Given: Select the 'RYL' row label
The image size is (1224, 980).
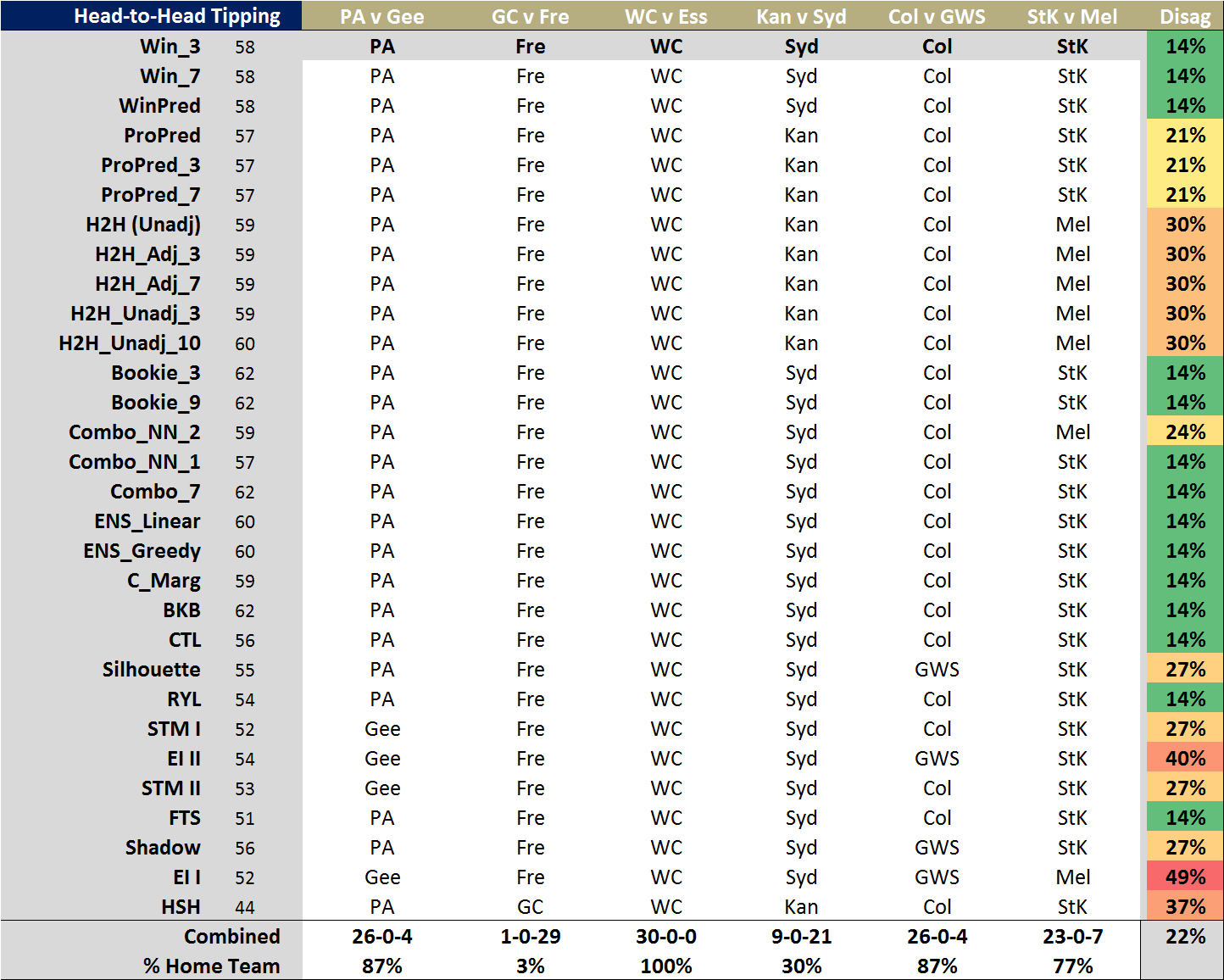Looking at the screenshot, I should click(x=184, y=699).
